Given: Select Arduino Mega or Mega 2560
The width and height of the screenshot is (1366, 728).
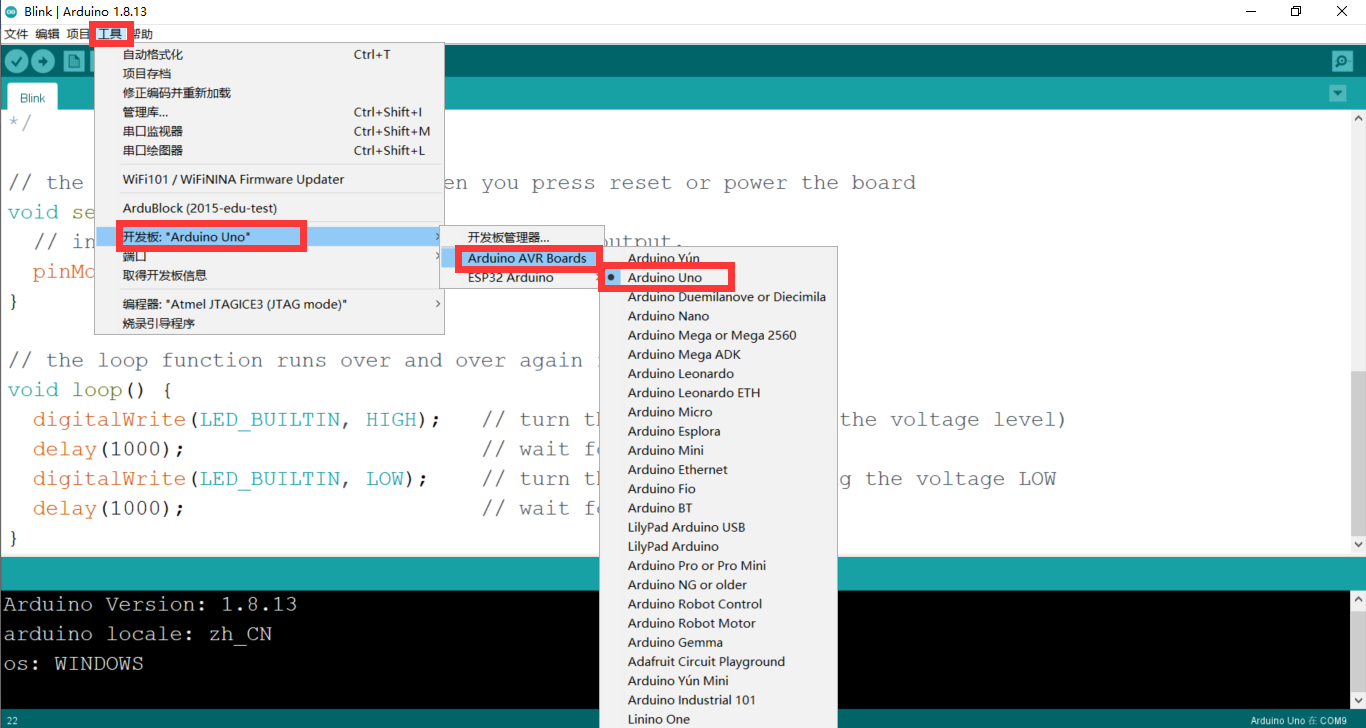Looking at the screenshot, I should tap(718, 335).
